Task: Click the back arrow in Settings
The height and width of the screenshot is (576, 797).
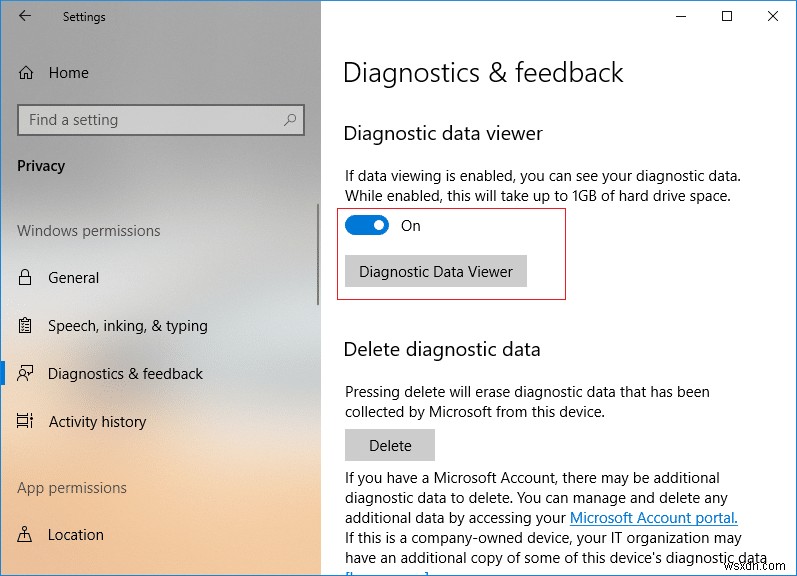Action: coord(24,17)
